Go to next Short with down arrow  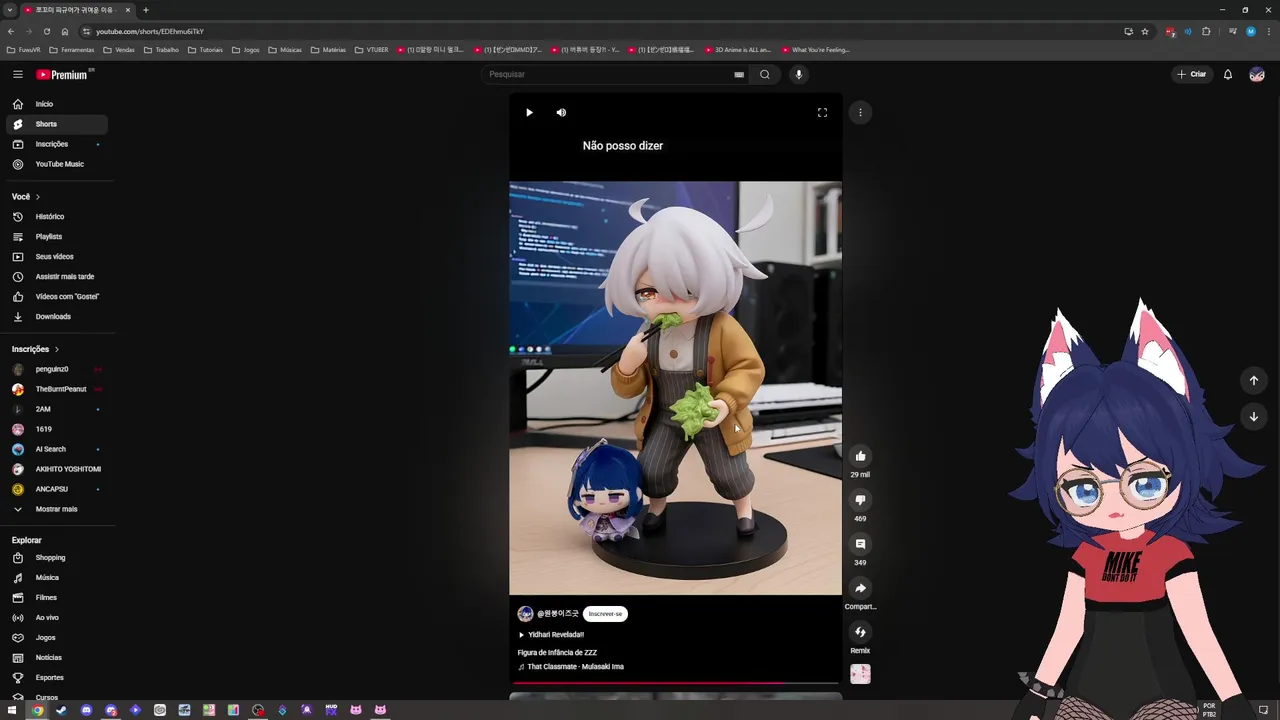coord(1253,417)
